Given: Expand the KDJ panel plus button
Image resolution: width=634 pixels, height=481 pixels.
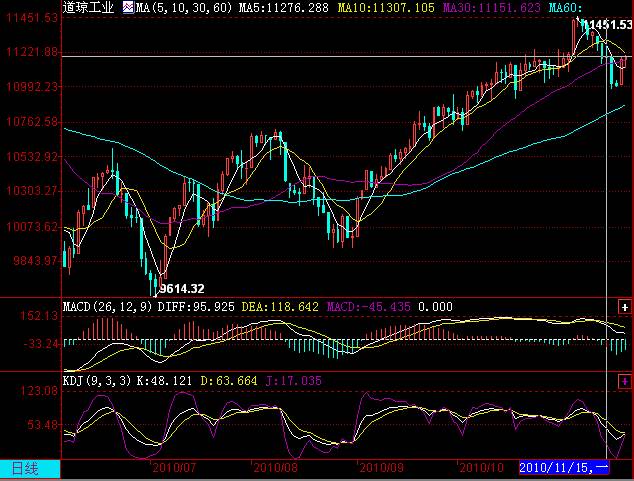Looking at the screenshot, I should click(x=625, y=381).
